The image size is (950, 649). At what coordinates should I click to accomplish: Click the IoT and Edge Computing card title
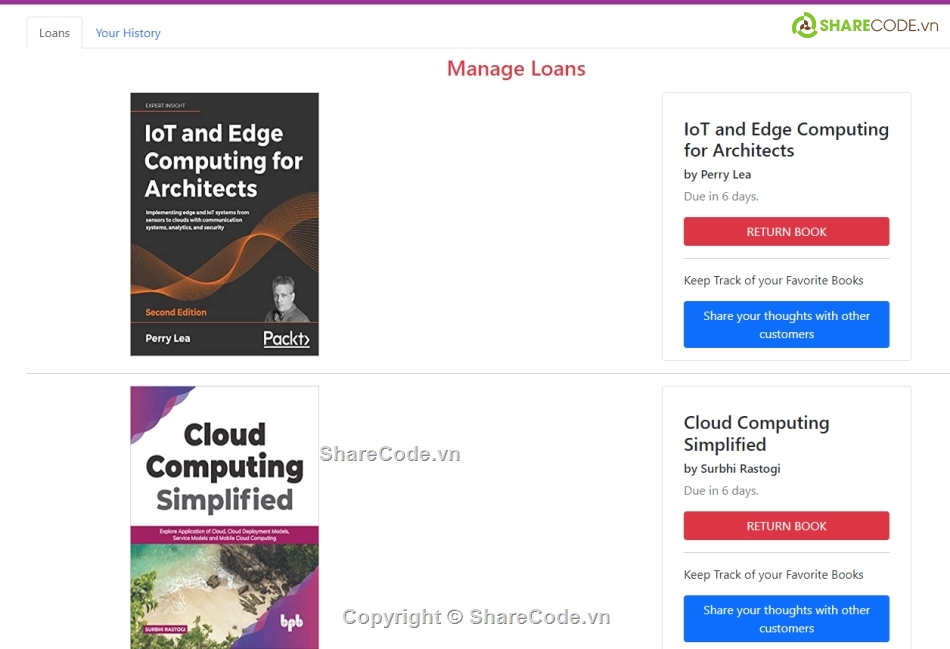click(x=786, y=140)
